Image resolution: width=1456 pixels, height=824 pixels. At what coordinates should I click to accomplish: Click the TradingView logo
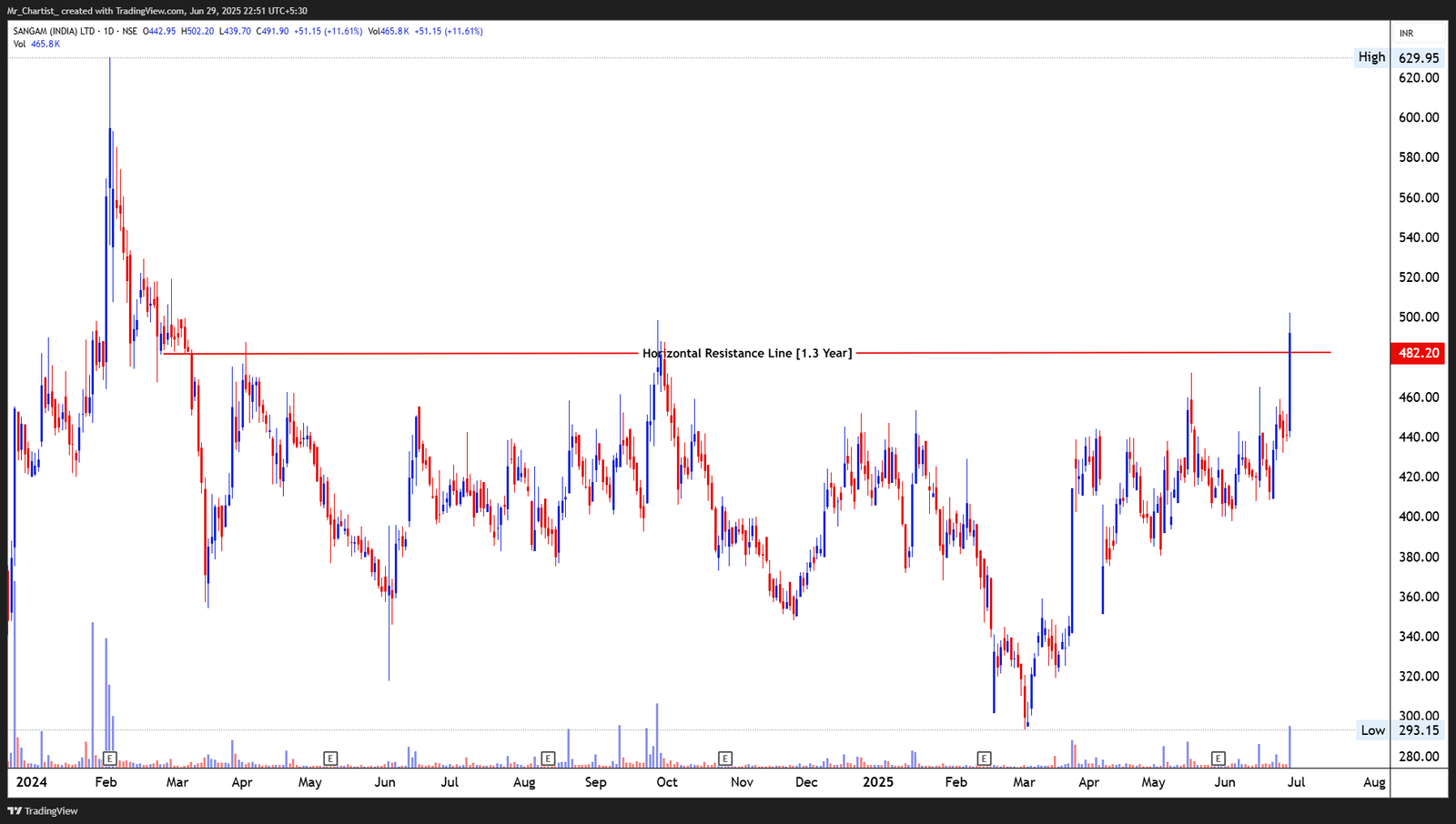(43, 810)
